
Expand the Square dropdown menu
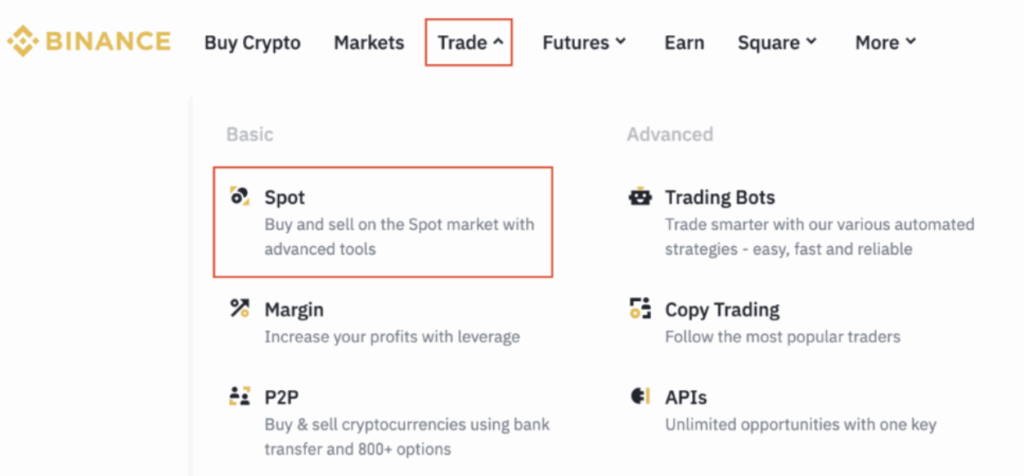(x=777, y=43)
